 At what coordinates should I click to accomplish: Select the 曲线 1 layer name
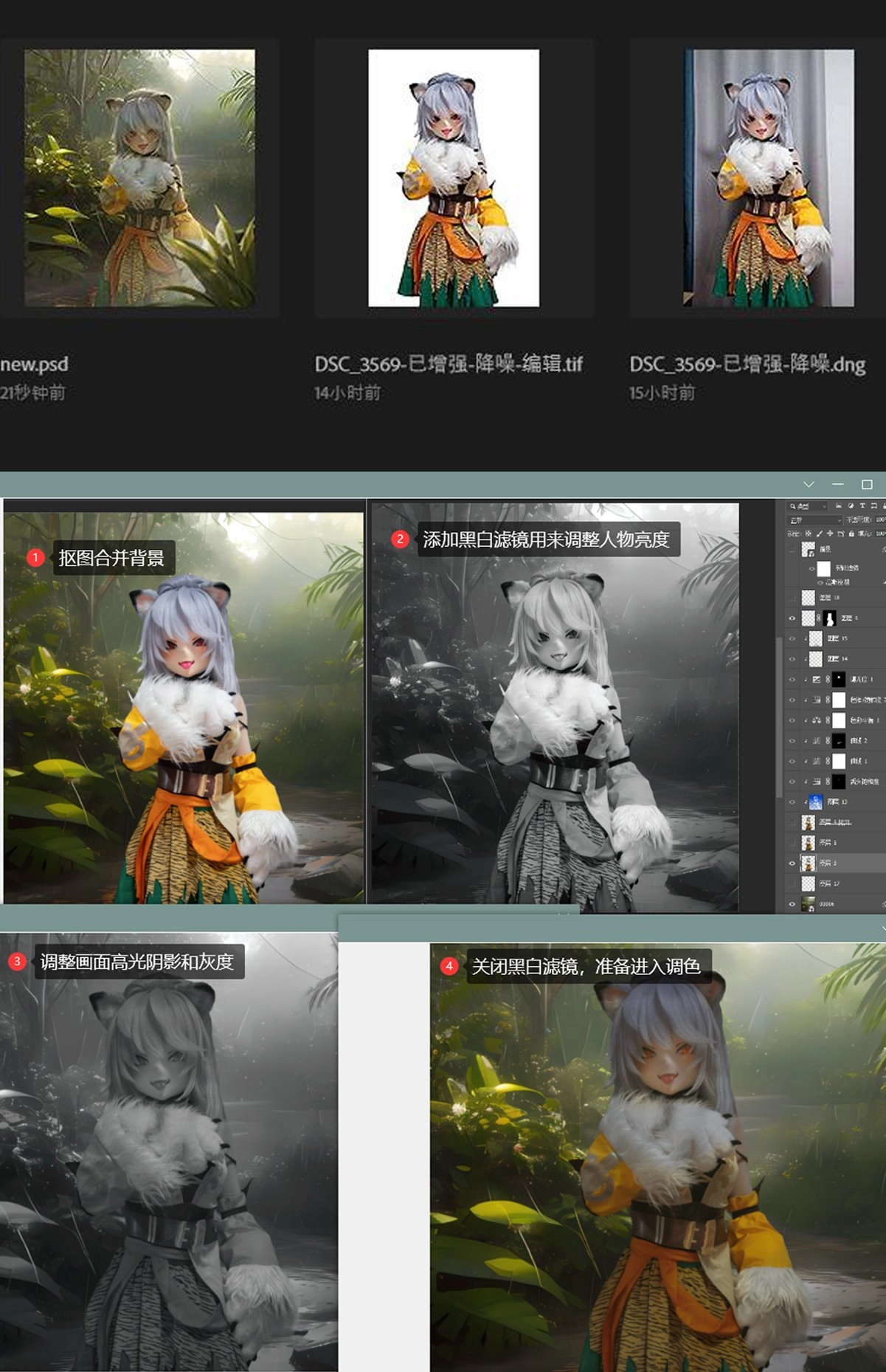(859, 761)
